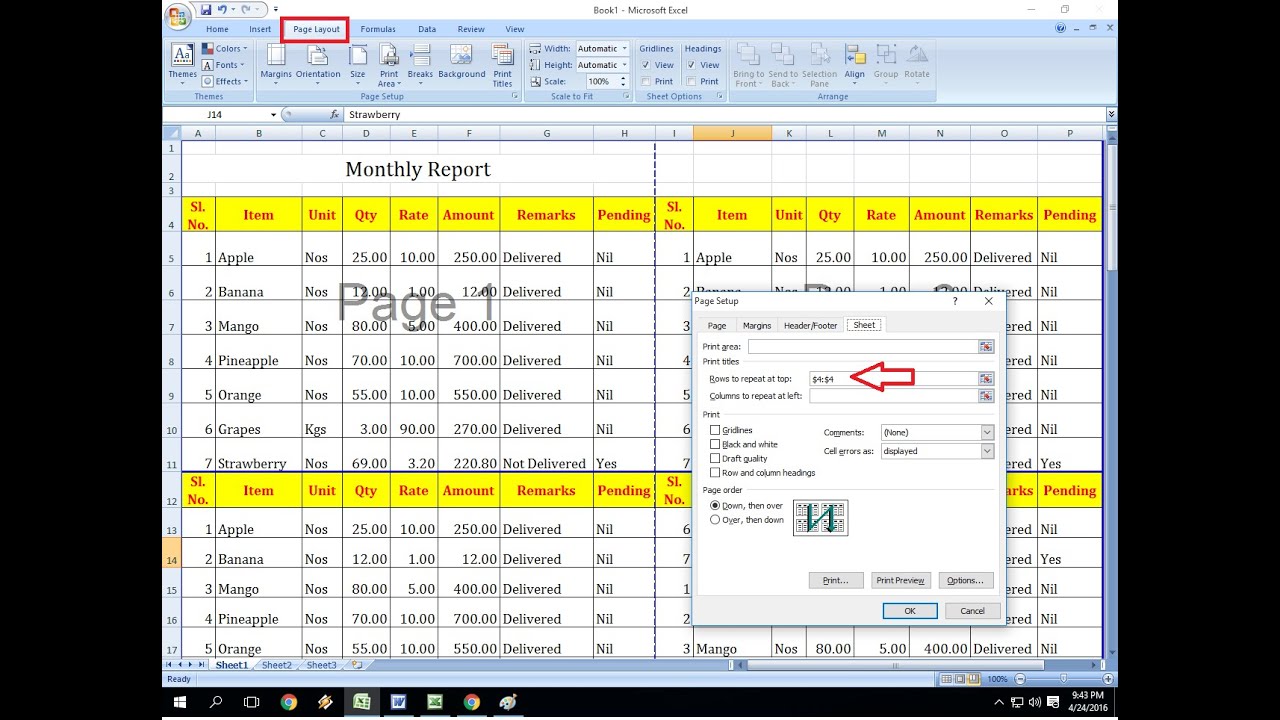Select the Over, then down page order

pyautogui.click(x=715, y=520)
